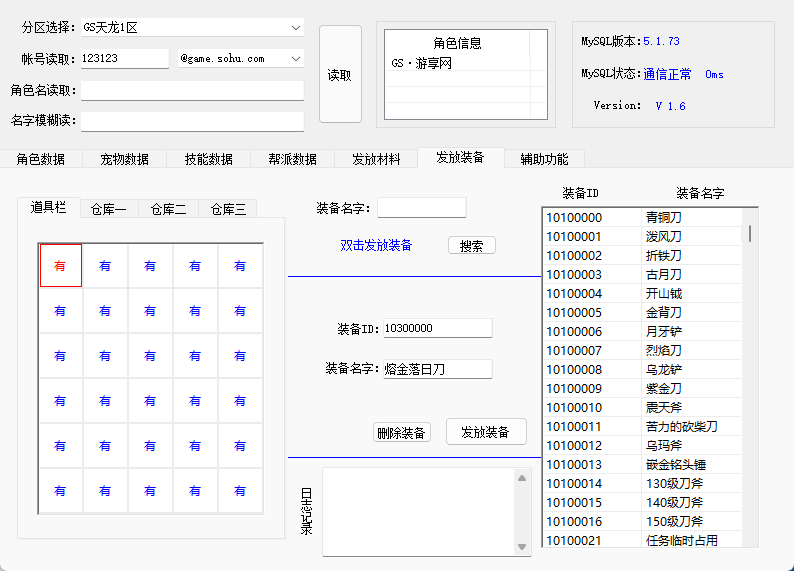Click the 搜索 button

click(471, 246)
